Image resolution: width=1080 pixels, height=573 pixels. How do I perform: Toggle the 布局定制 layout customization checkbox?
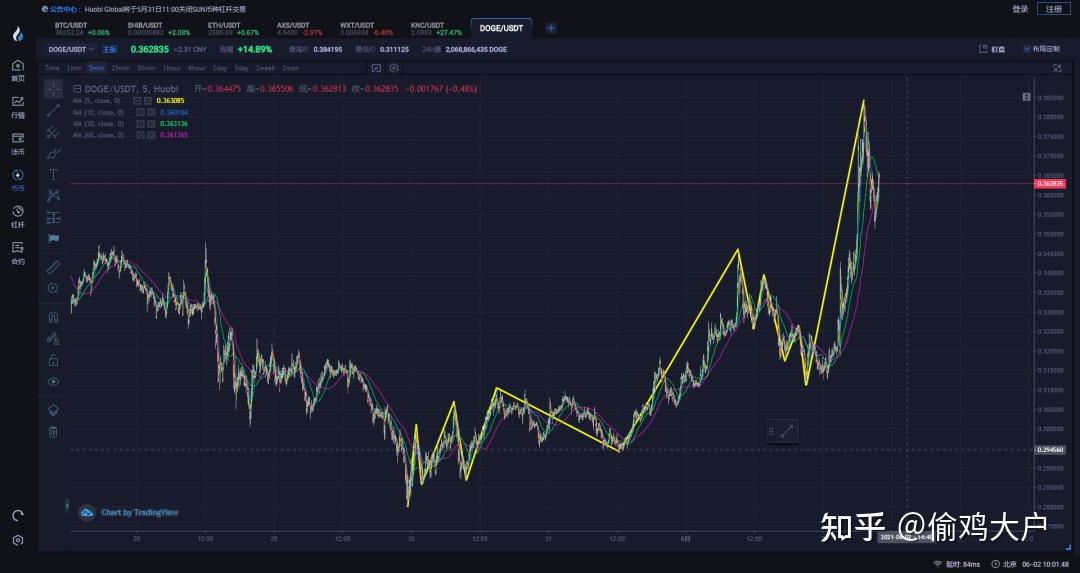pos(1026,50)
